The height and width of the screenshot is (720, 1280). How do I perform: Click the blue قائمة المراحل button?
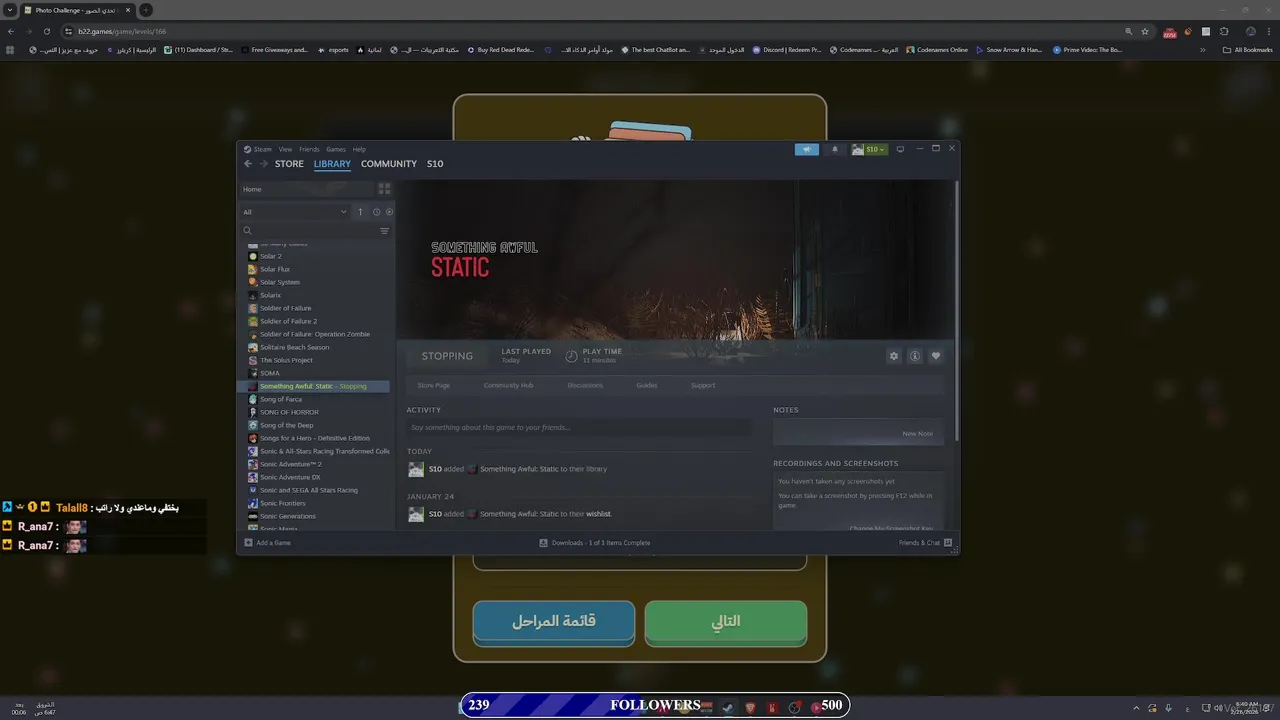pos(553,622)
